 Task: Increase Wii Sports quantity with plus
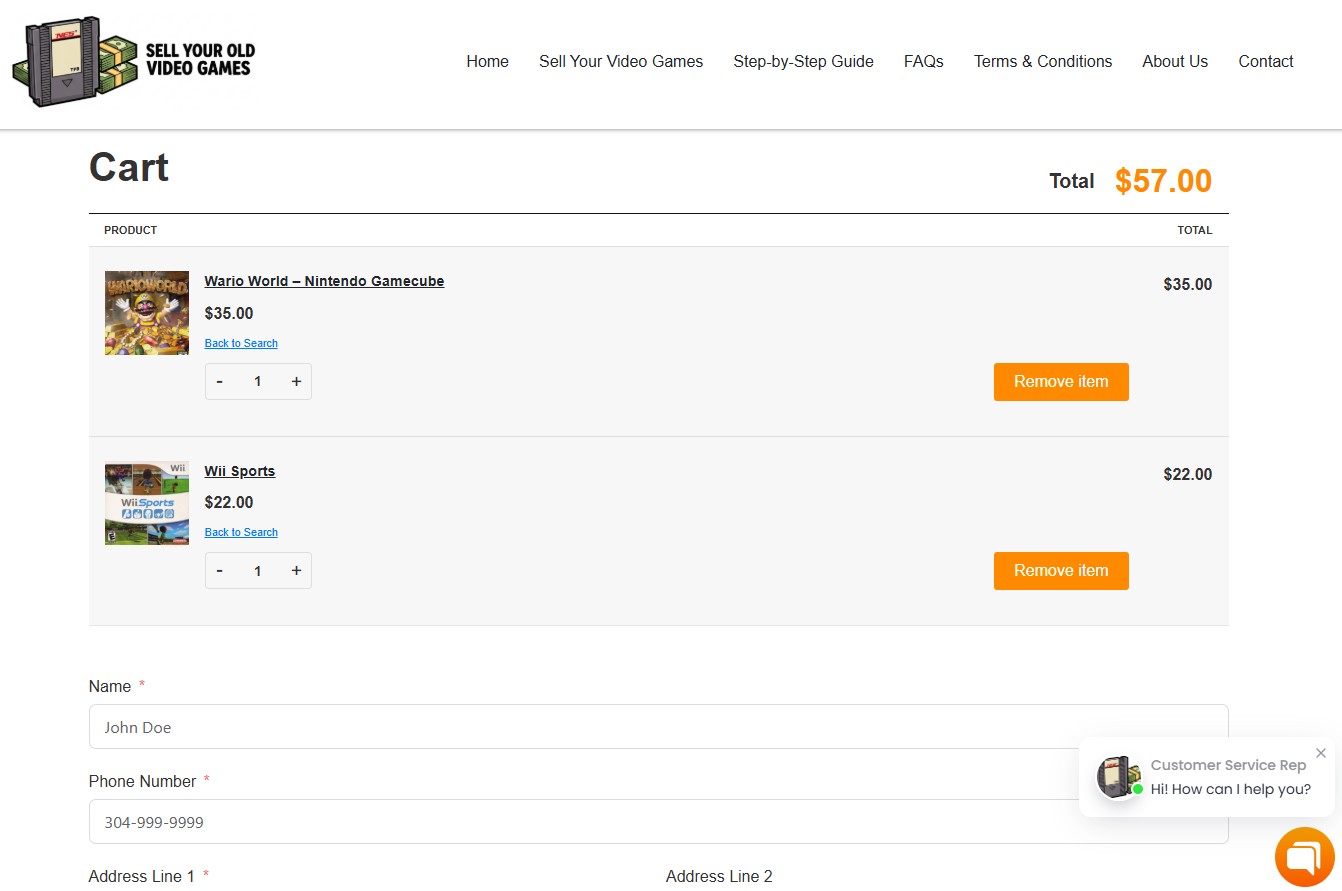pos(296,570)
